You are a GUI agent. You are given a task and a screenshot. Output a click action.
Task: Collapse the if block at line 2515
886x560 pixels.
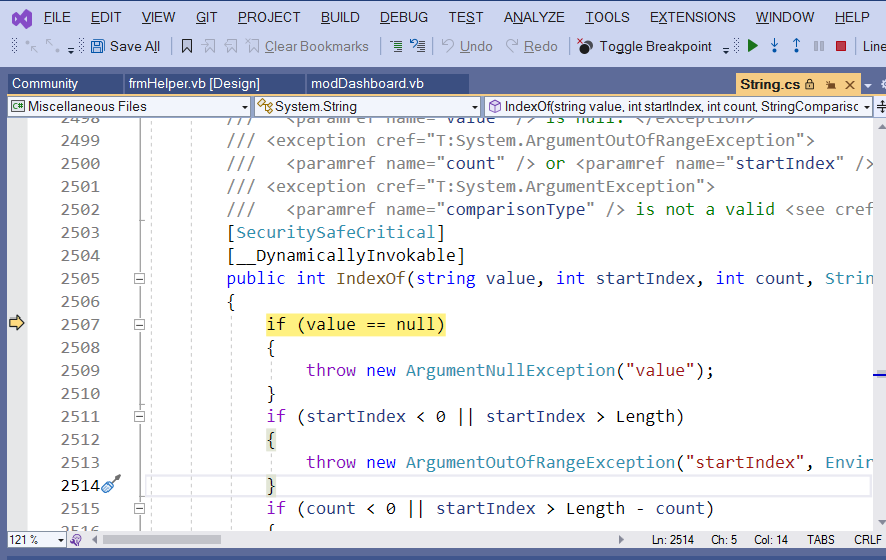pyautogui.click(x=139, y=509)
